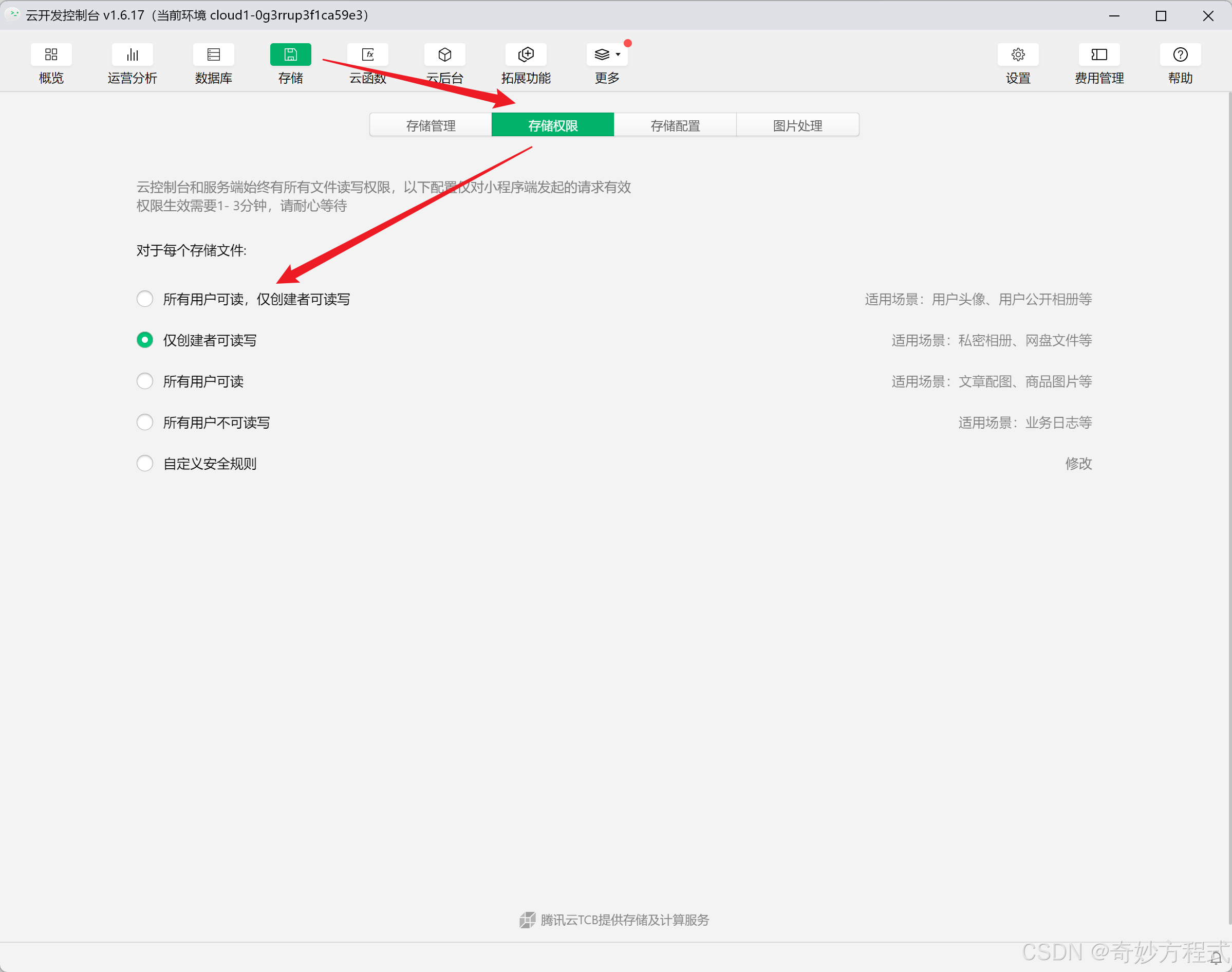The width and height of the screenshot is (1232, 972).
Task: Open the 帮助 help icon
Action: point(1180,54)
